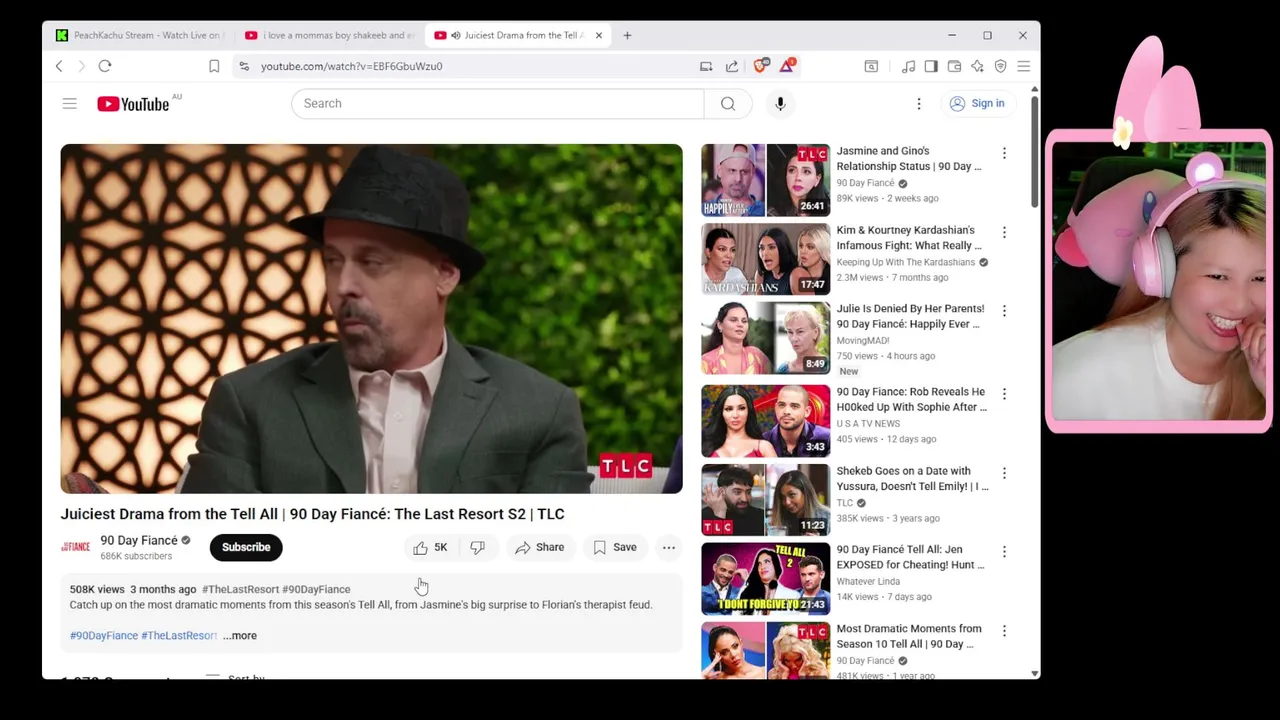Open options menu for Julie Is Denied video
This screenshot has width=1280, height=720.
1004,311
